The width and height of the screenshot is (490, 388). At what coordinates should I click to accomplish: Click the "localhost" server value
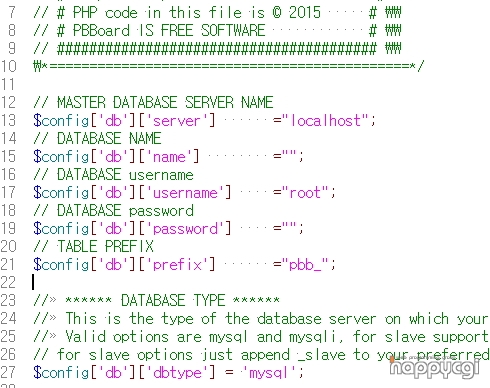[326, 120]
